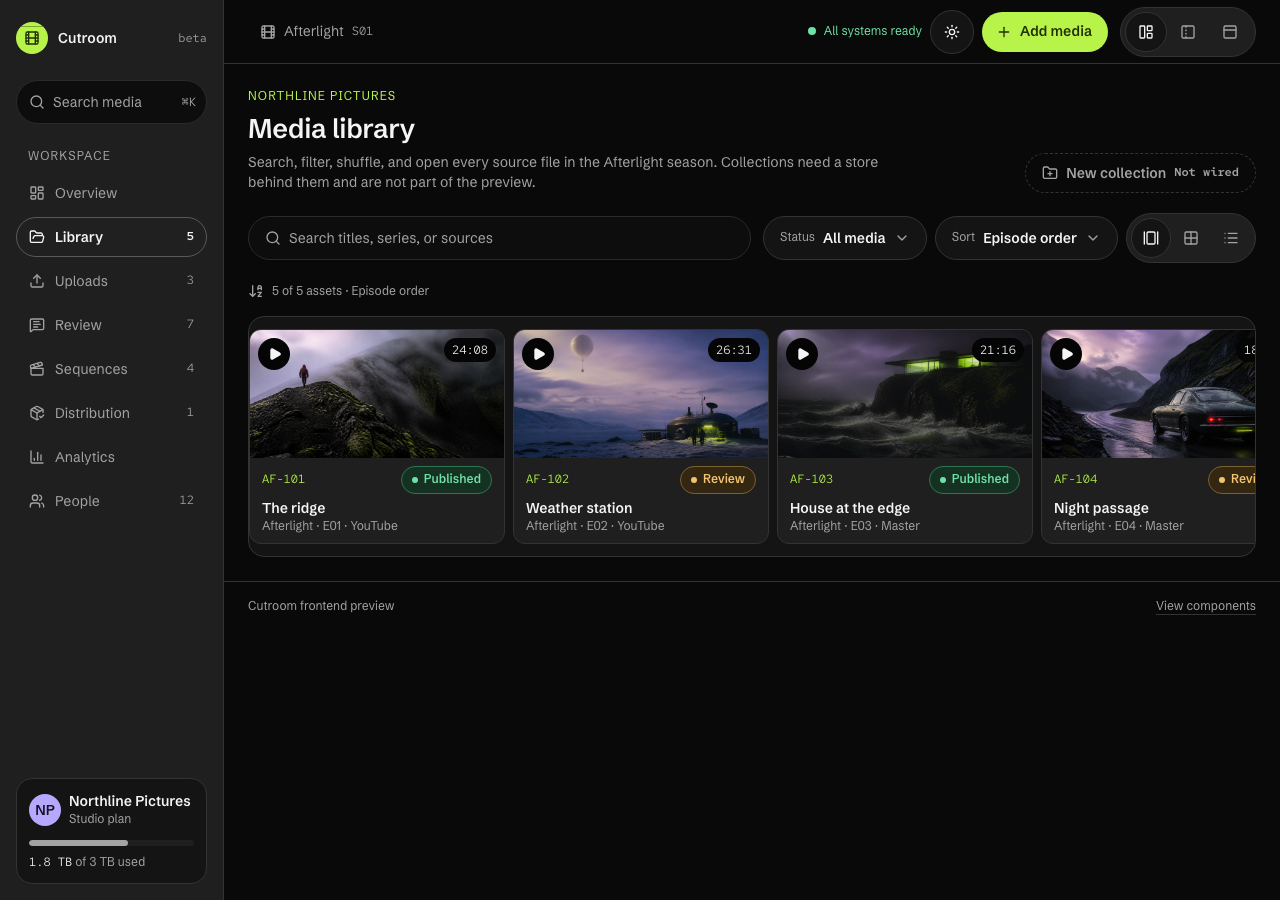Switch to the collapsed sidebar layout icon
Image resolution: width=1280 pixels, height=900 pixels.
click(x=1188, y=32)
